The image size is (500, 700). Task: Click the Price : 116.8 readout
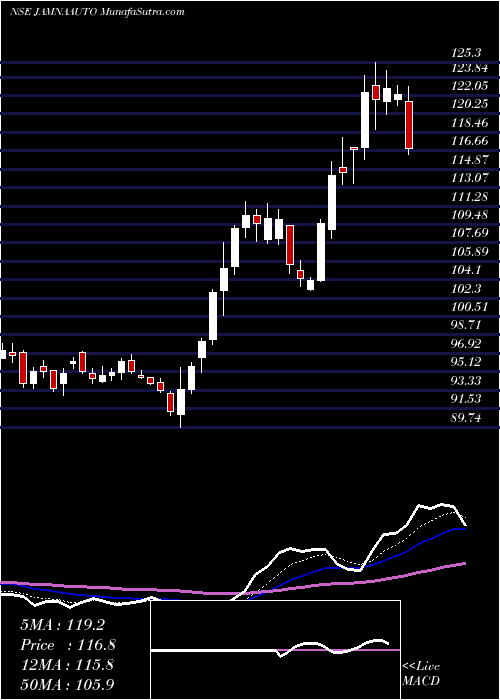click(68, 645)
